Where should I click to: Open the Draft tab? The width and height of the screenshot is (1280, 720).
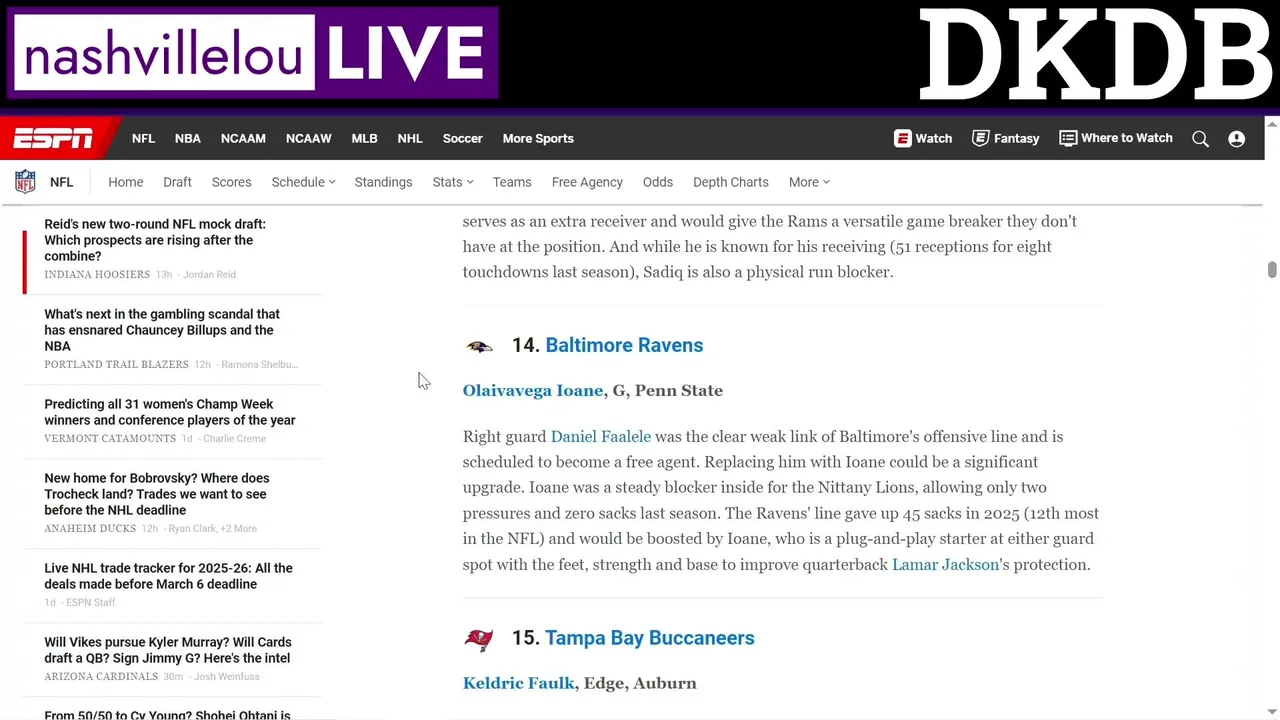pos(177,182)
